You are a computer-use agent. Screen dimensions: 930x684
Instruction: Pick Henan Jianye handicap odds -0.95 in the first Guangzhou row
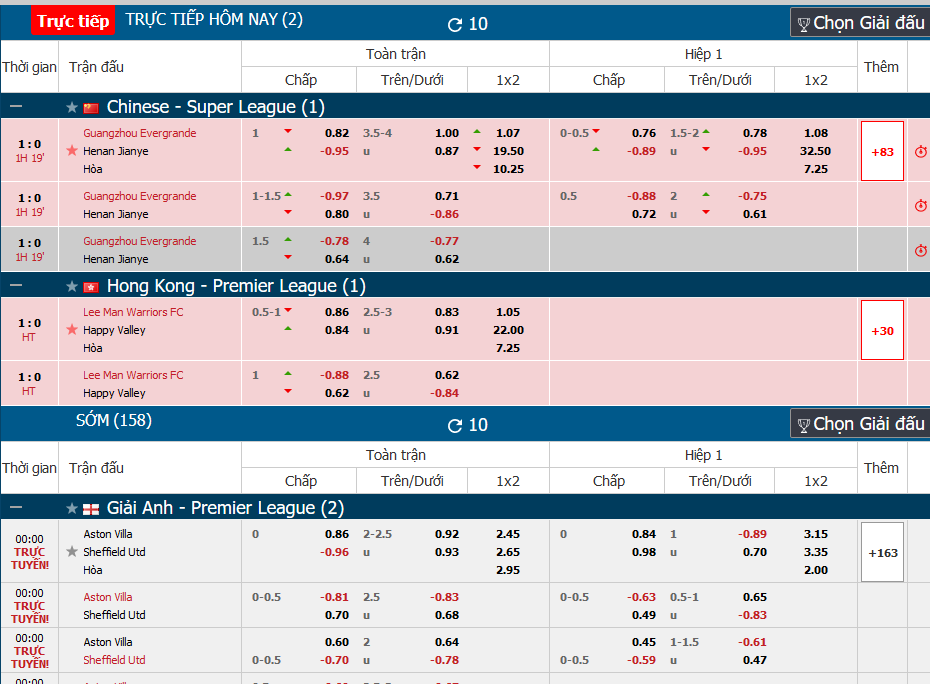click(x=335, y=151)
